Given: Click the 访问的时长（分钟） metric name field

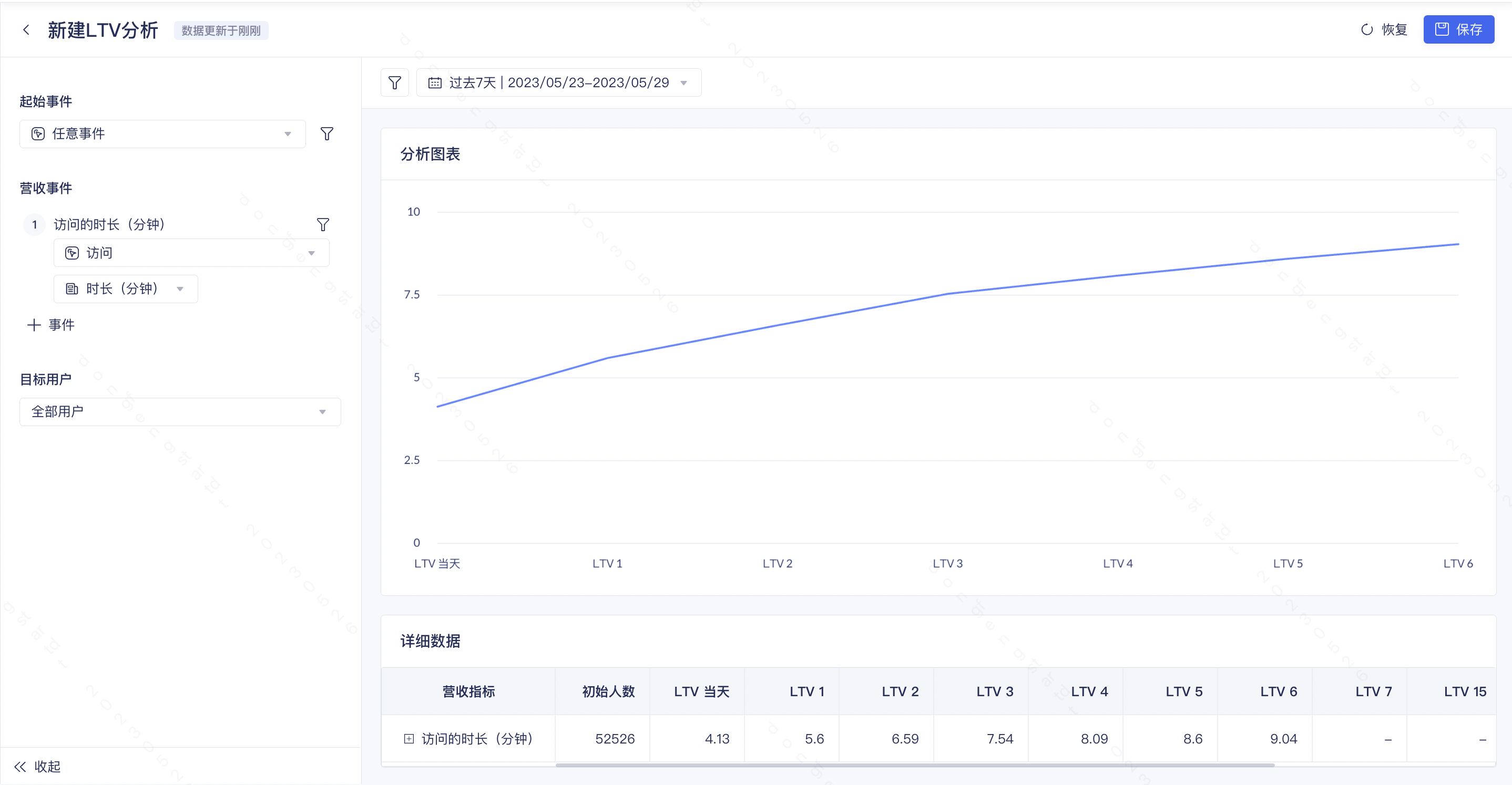Looking at the screenshot, I should [x=109, y=224].
